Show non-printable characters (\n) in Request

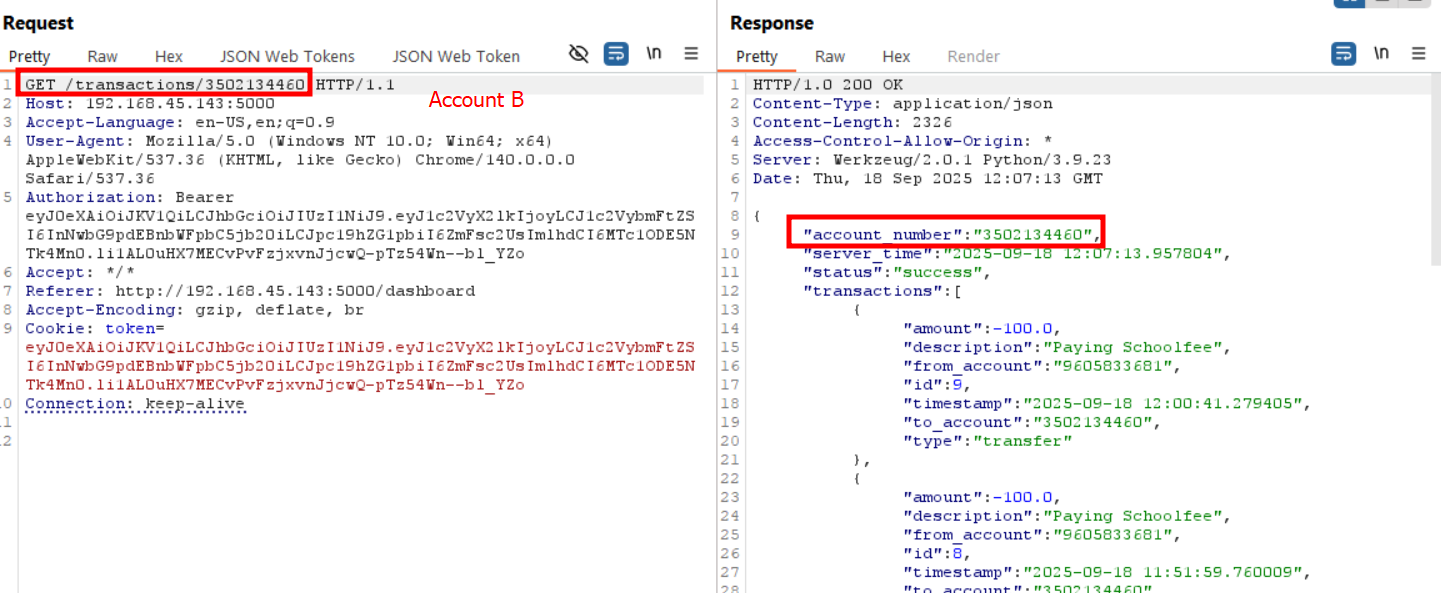pos(654,54)
